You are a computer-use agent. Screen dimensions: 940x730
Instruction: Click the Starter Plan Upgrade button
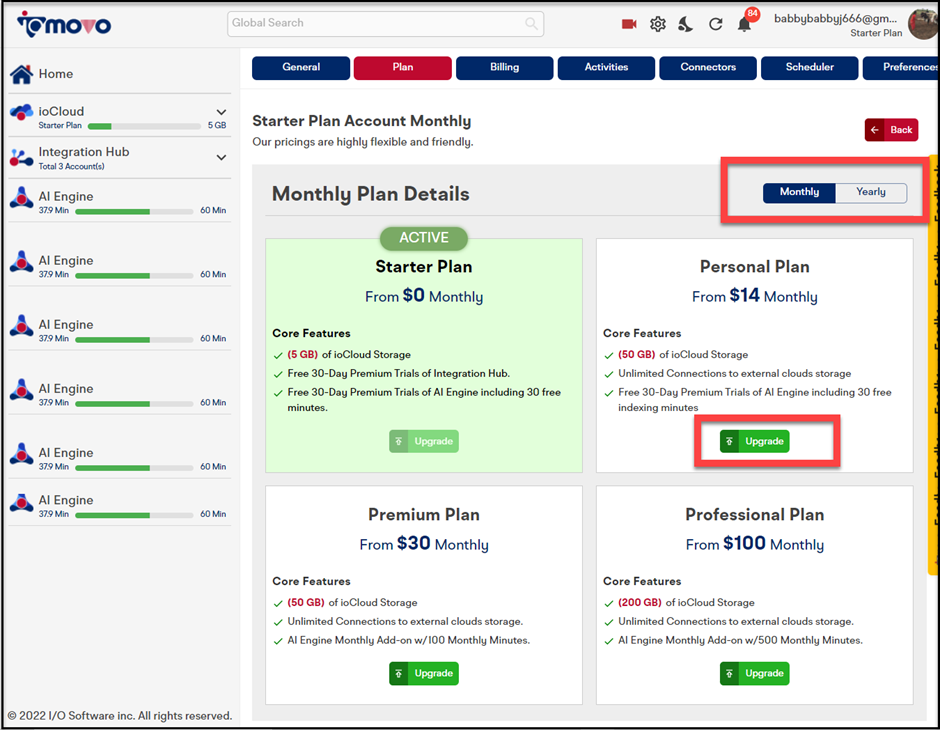click(x=424, y=441)
